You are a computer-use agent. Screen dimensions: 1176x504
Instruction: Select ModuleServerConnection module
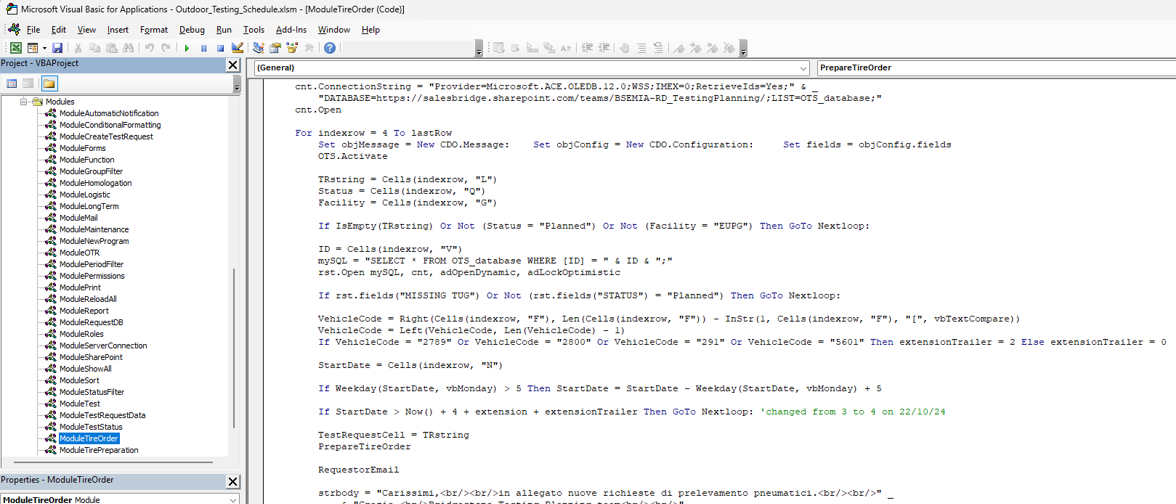point(103,346)
